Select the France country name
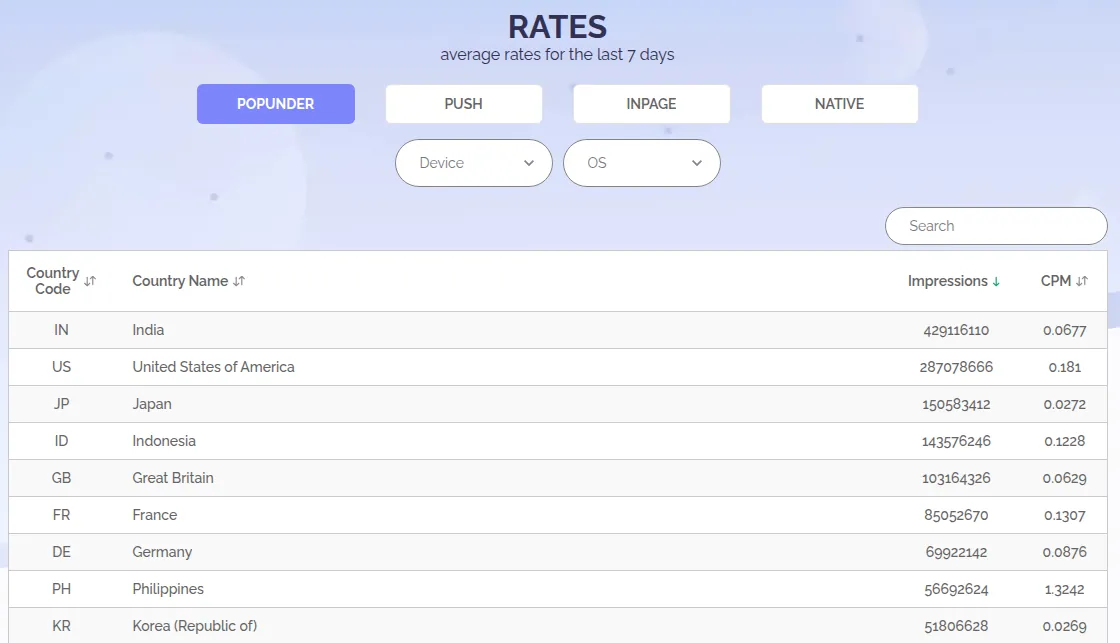Image resolution: width=1120 pixels, height=643 pixels. click(x=154, y=515)
